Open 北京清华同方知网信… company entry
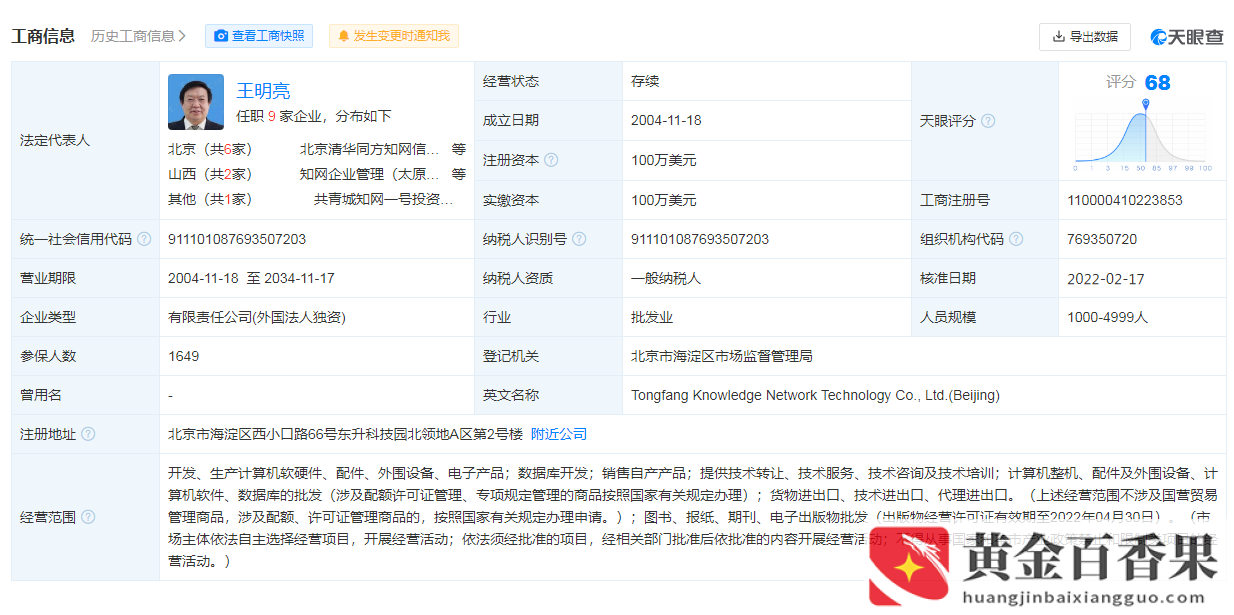The width and height of the screenshot is (1234, 615). (x=370, y=149)
